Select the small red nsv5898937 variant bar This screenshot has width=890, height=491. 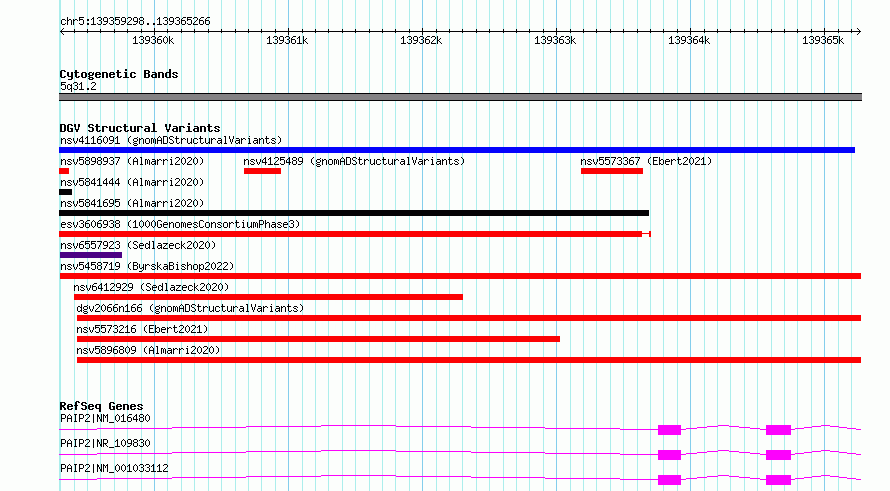[x=64, y=171]
